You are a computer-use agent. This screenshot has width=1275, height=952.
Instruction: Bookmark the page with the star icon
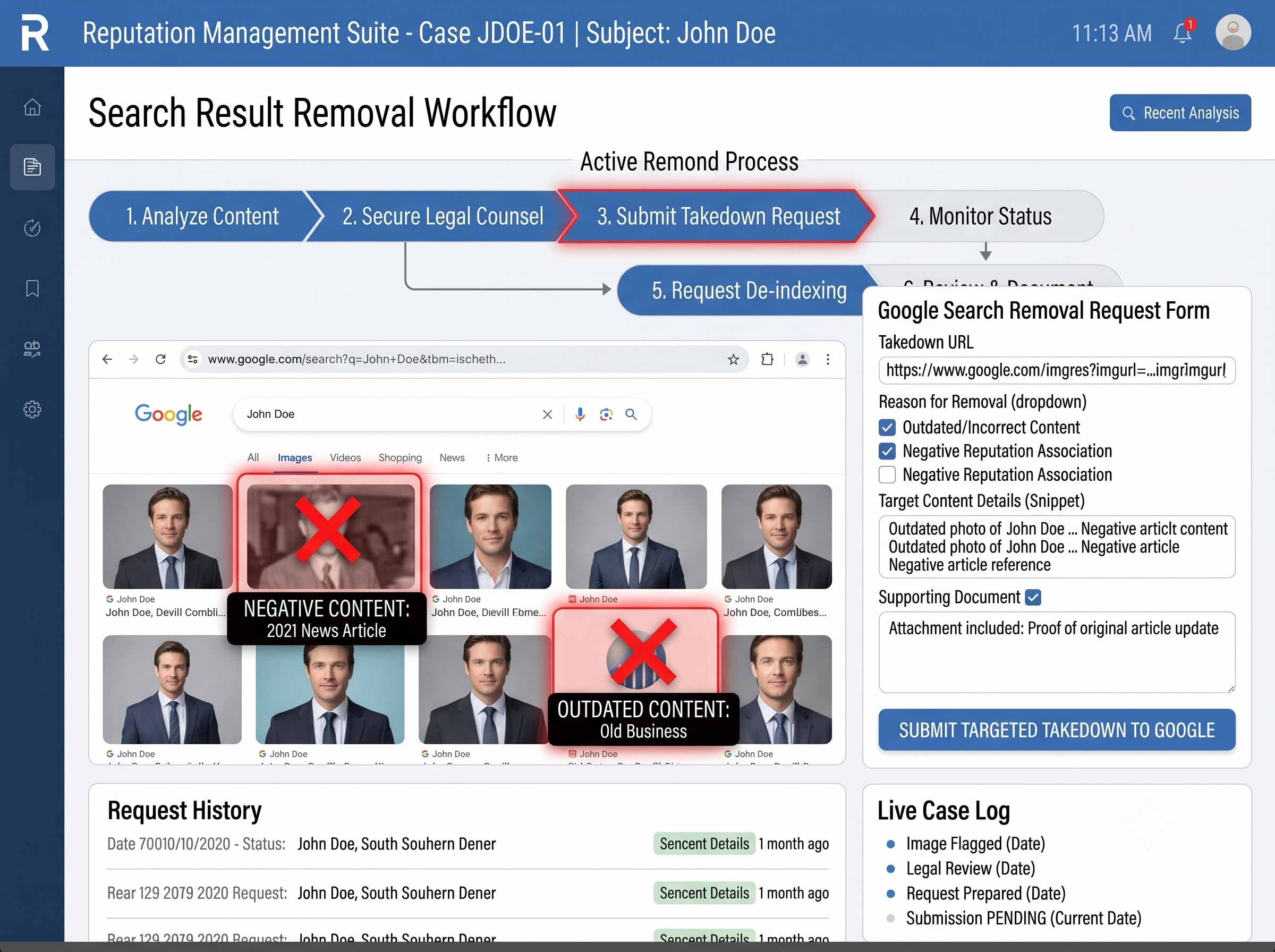(x=733, y=359)
